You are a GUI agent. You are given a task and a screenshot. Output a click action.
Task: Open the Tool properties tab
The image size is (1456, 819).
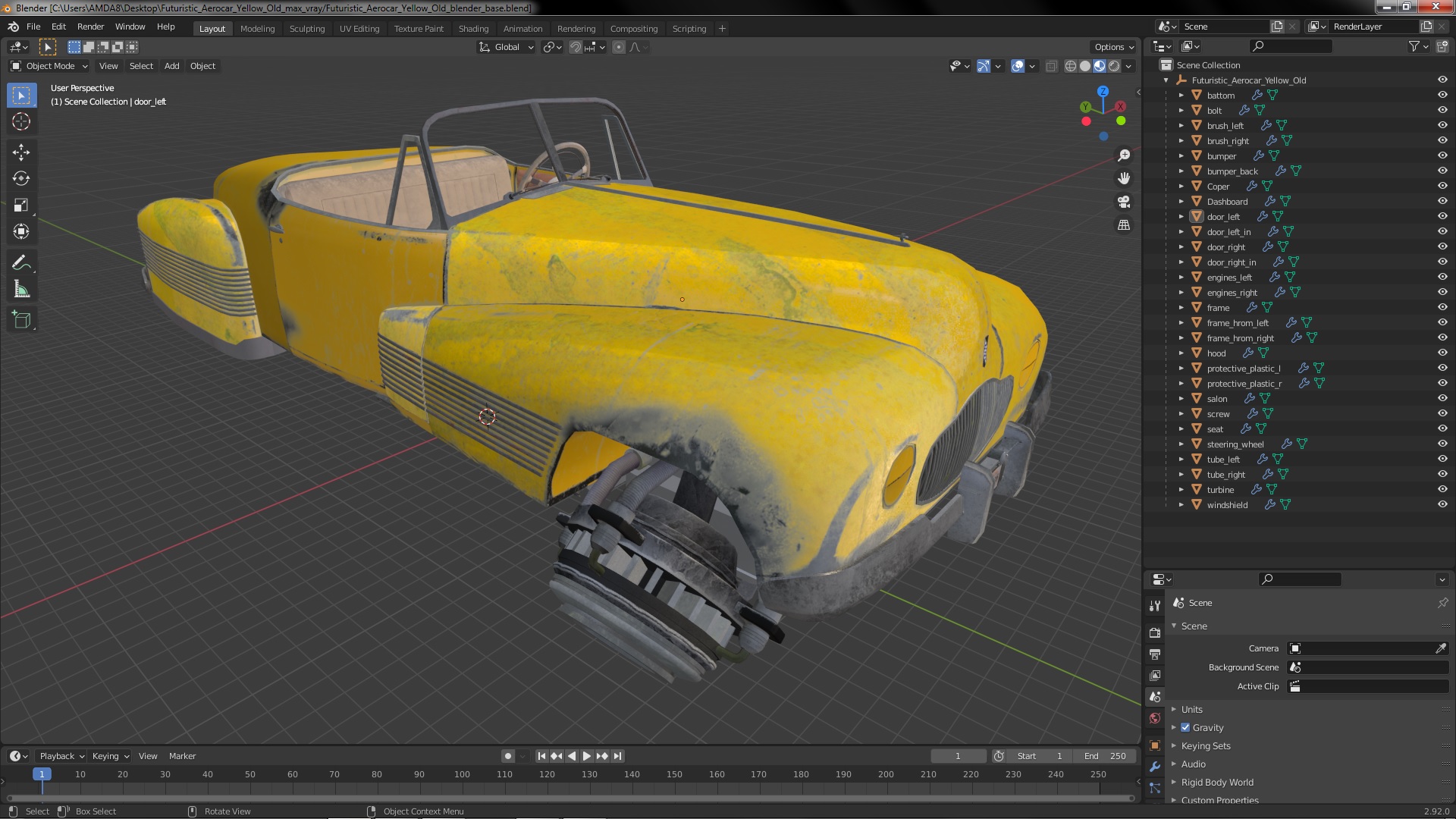click(x=1155, y=605)
